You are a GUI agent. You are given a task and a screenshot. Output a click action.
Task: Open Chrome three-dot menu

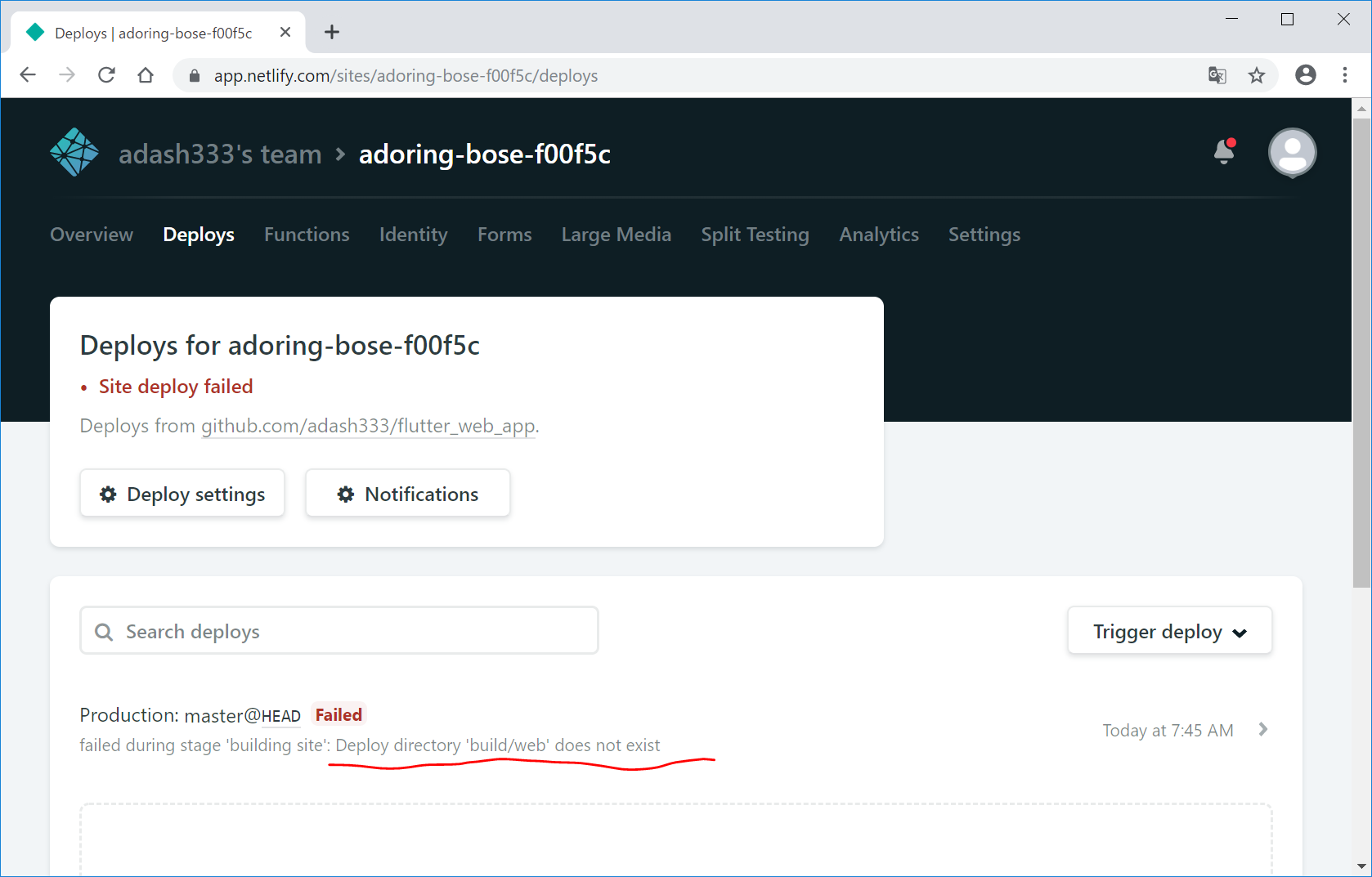coord(1345,75)
